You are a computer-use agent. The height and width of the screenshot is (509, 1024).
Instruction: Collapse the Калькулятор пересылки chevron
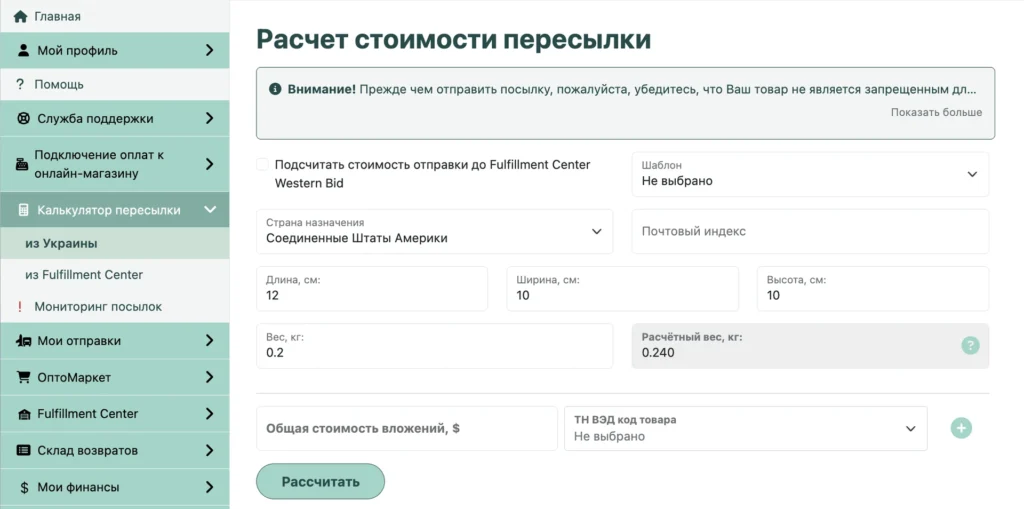click(x=210, y=210)
